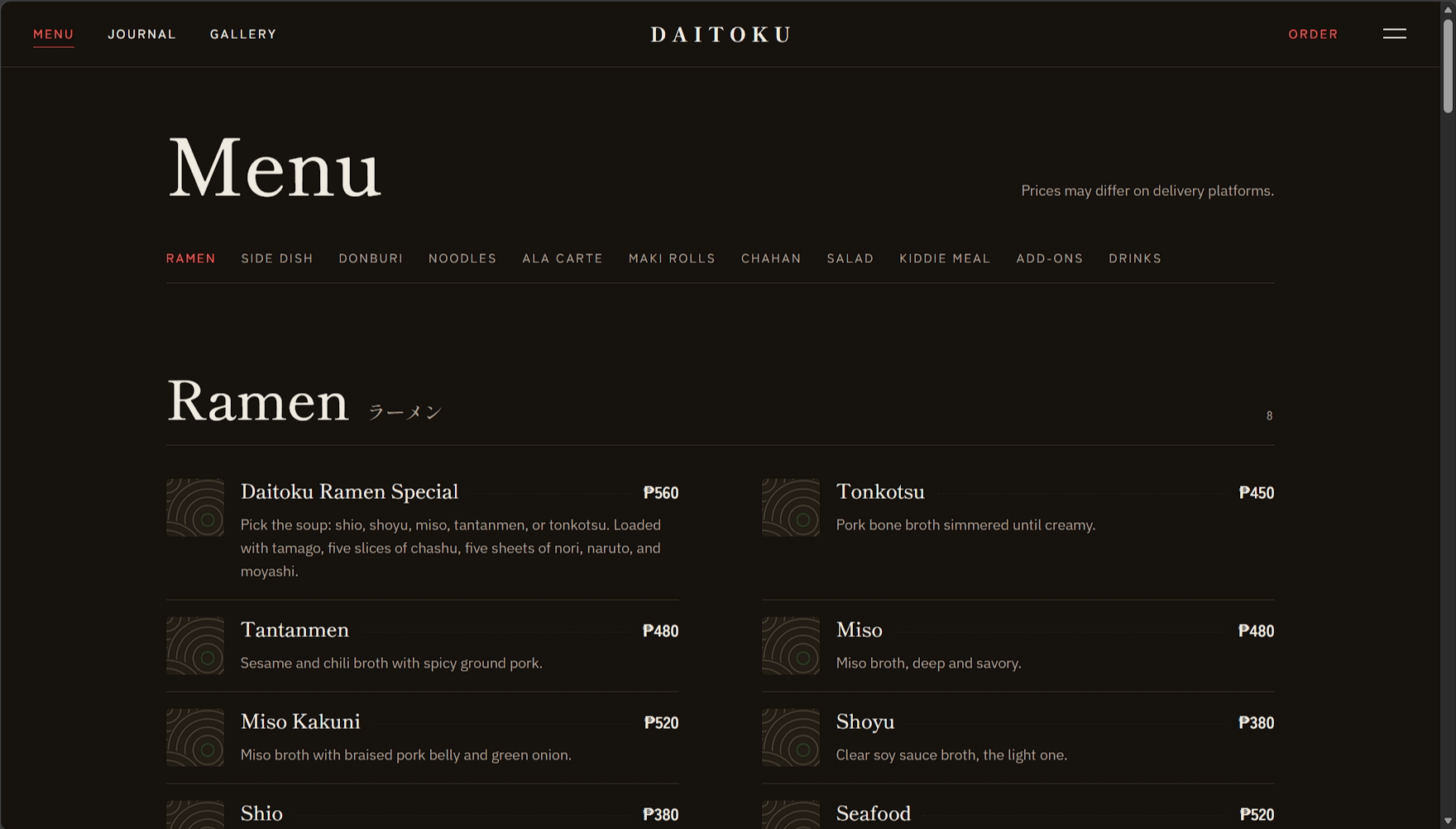The image size is (1456, 829).
Task: Click the Ramen section heading
Action: 257,401
